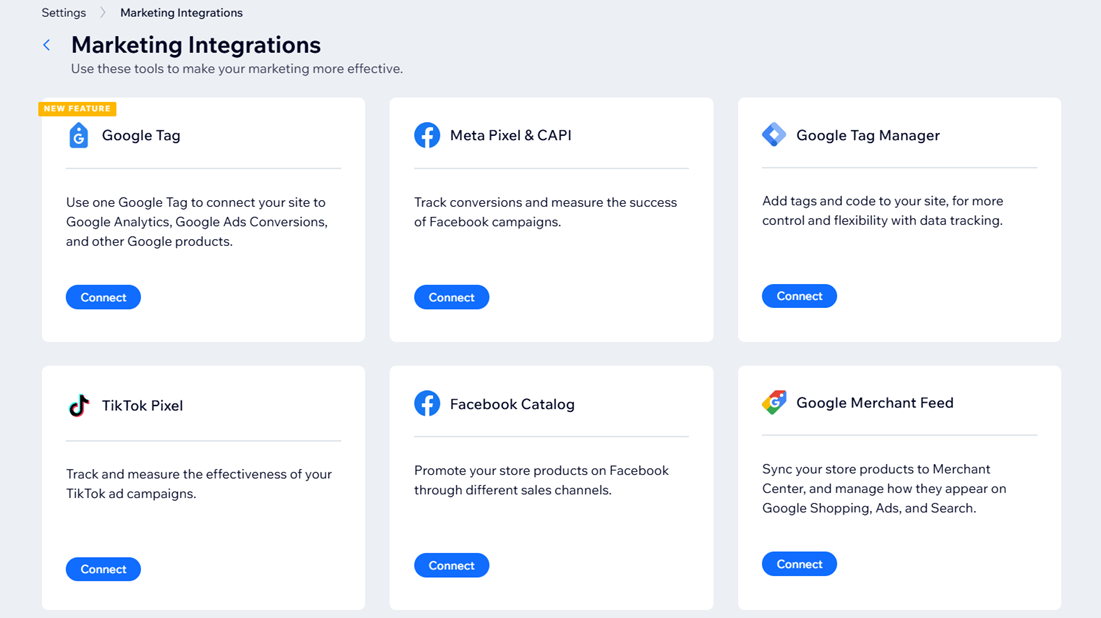Select the Google Merchant Feed card title
The height and width of the screenshot is (618, 1101).
coord(875,403)
